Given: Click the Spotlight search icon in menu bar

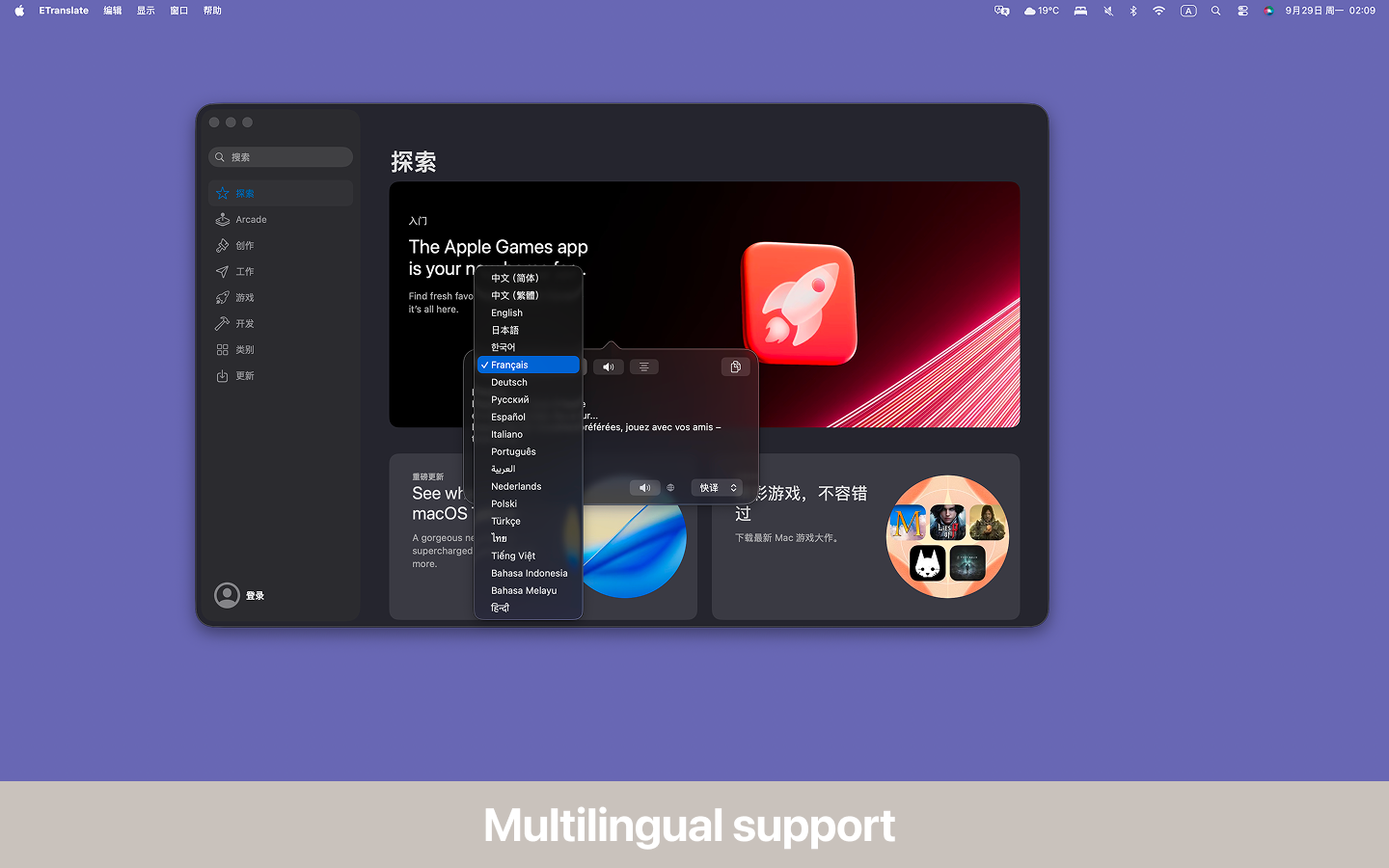Looking at the screenshot, I should point(1216,11).
